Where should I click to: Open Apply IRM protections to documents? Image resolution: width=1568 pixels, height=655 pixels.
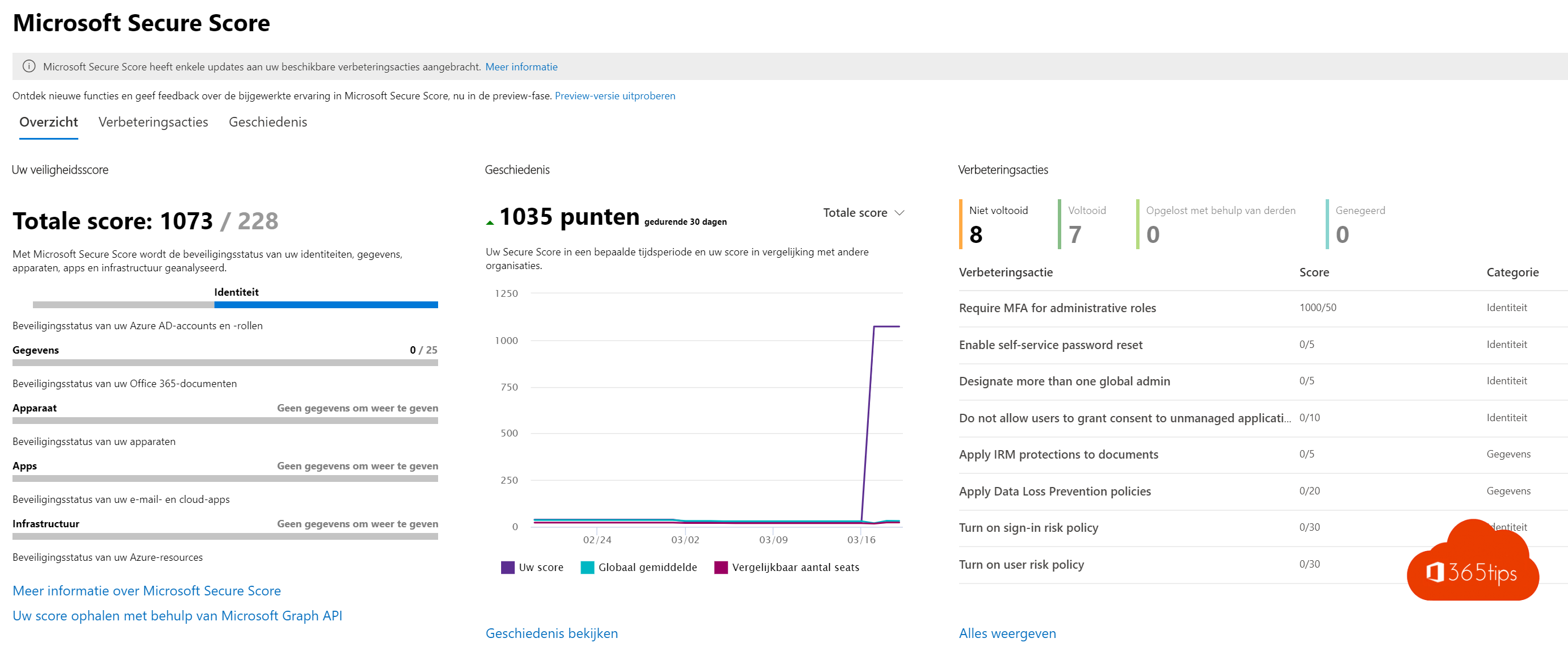[x=1058, y=454]
